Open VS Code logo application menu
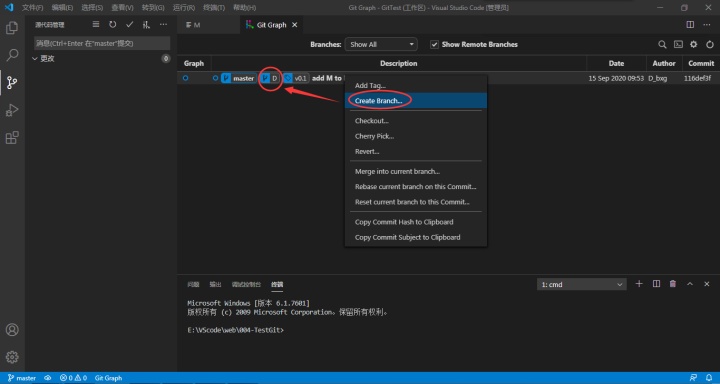The image size is (720, 384). (x=9, y=7)
